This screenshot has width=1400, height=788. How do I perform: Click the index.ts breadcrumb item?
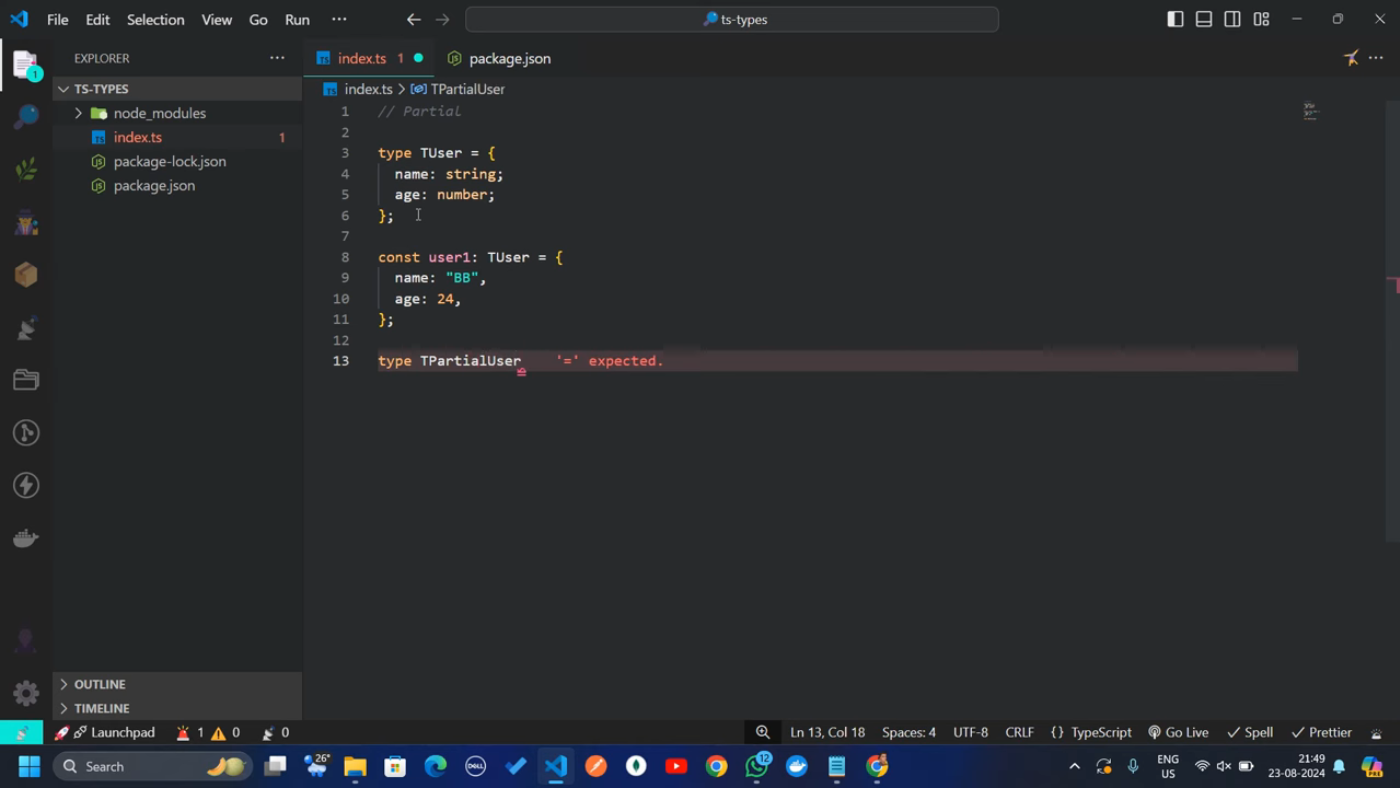point(358,89)
